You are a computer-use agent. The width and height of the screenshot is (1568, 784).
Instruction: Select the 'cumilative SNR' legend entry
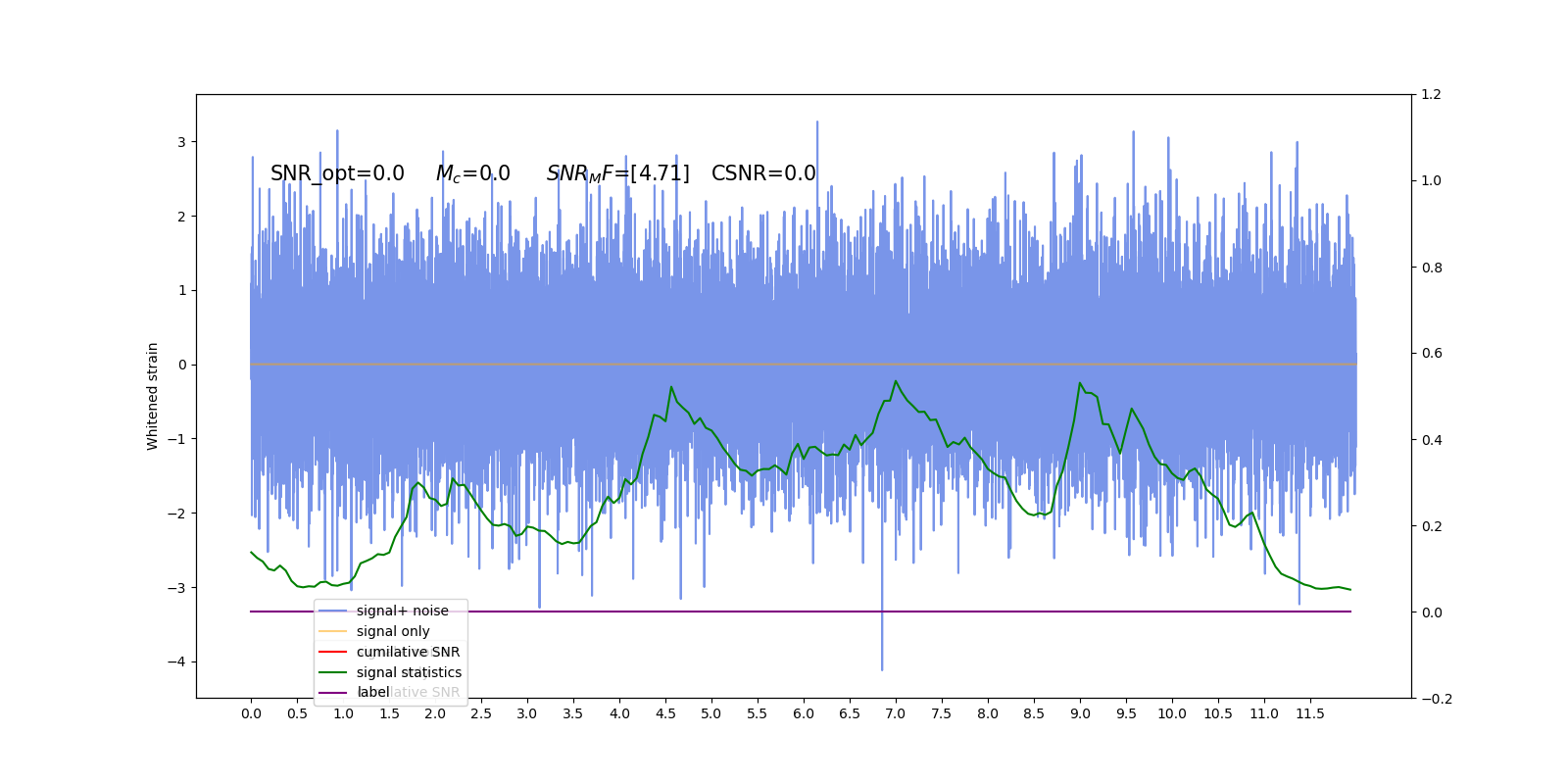pos(408,652)
